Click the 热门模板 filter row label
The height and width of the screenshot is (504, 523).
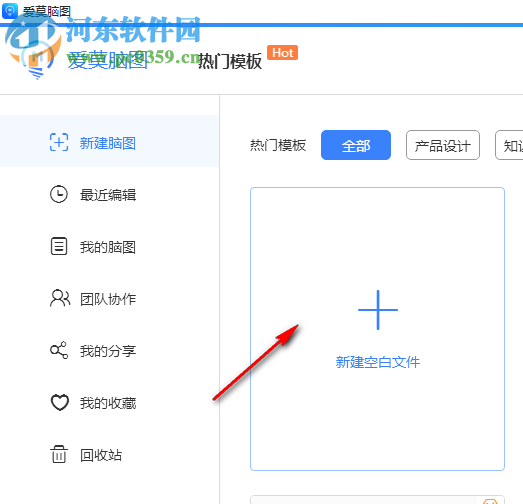278,145
